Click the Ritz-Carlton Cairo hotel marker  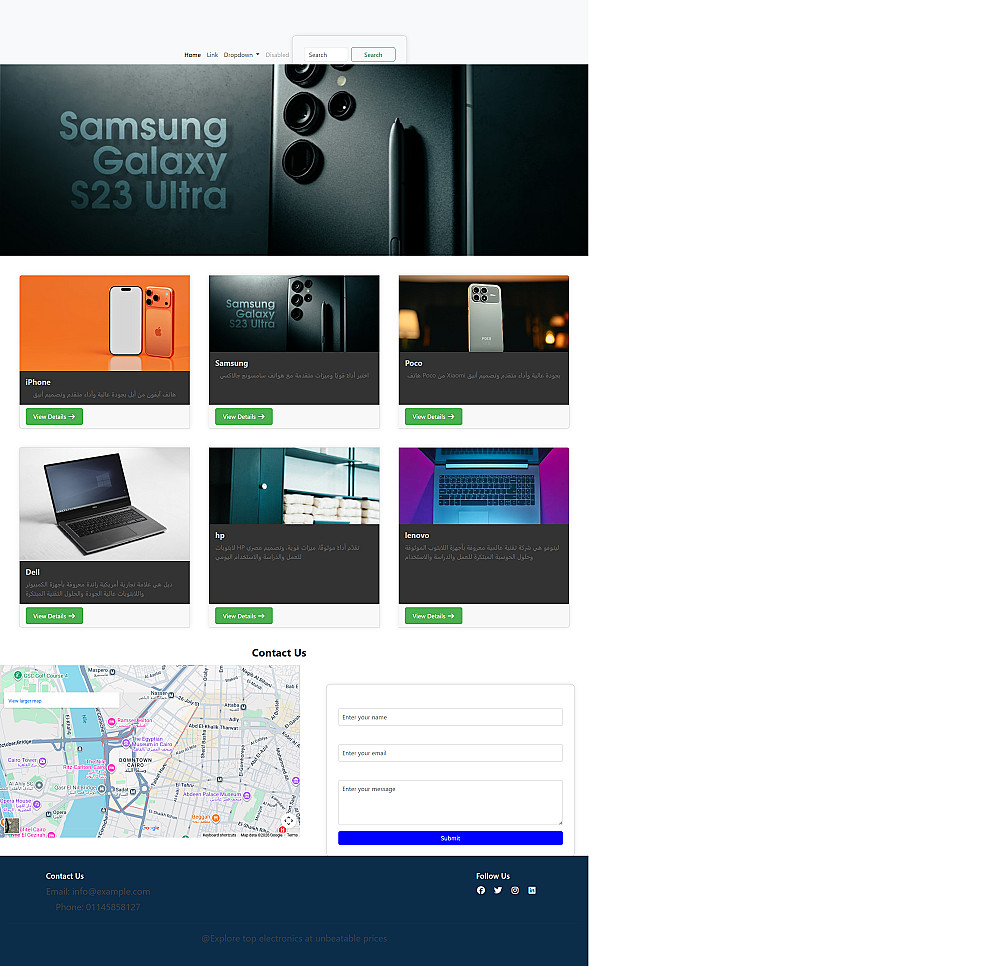(112, 768)
